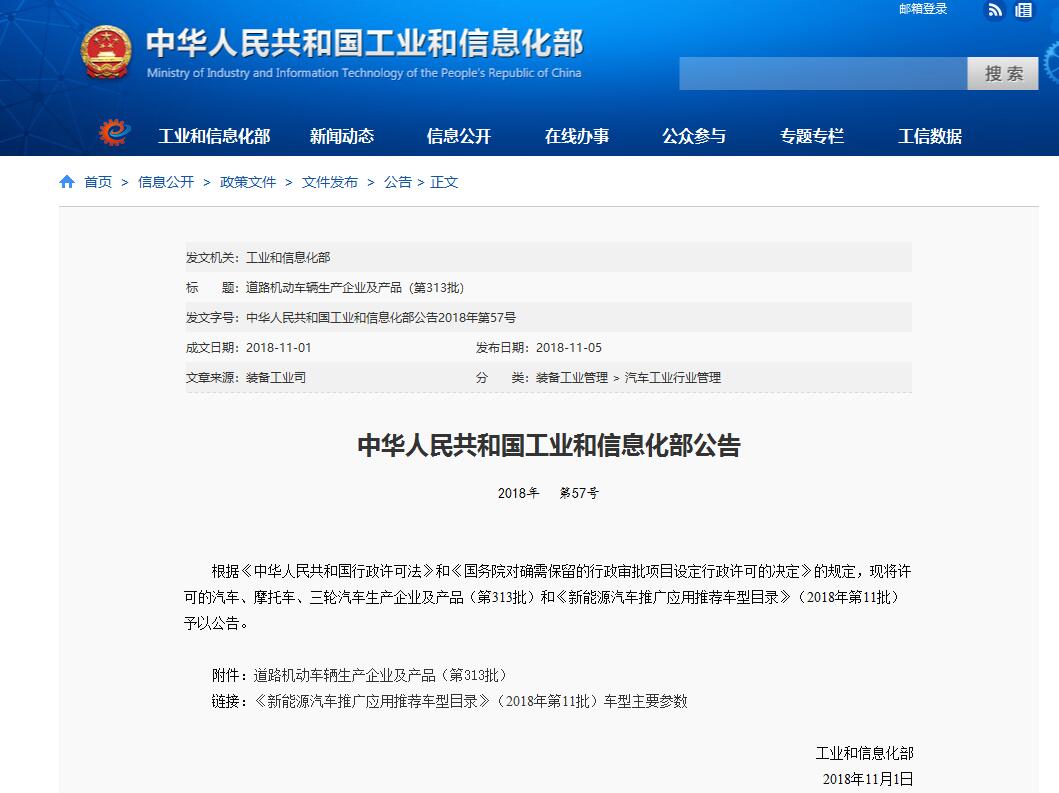Open the 在线办事 navigation menu
This screenshot has width=1059, height=793.
pyautogui.click(x=577, y=136)
